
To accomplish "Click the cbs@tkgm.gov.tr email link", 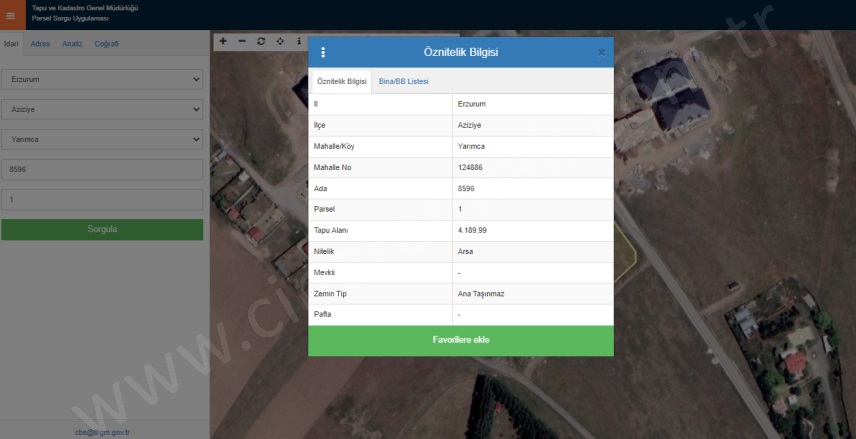I will [103, 432].
